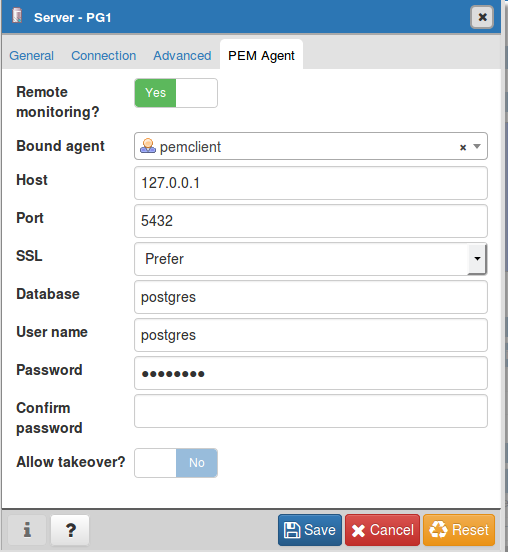Click the pemclient agent icon
The image size is (508, 552).
(148, 146)
